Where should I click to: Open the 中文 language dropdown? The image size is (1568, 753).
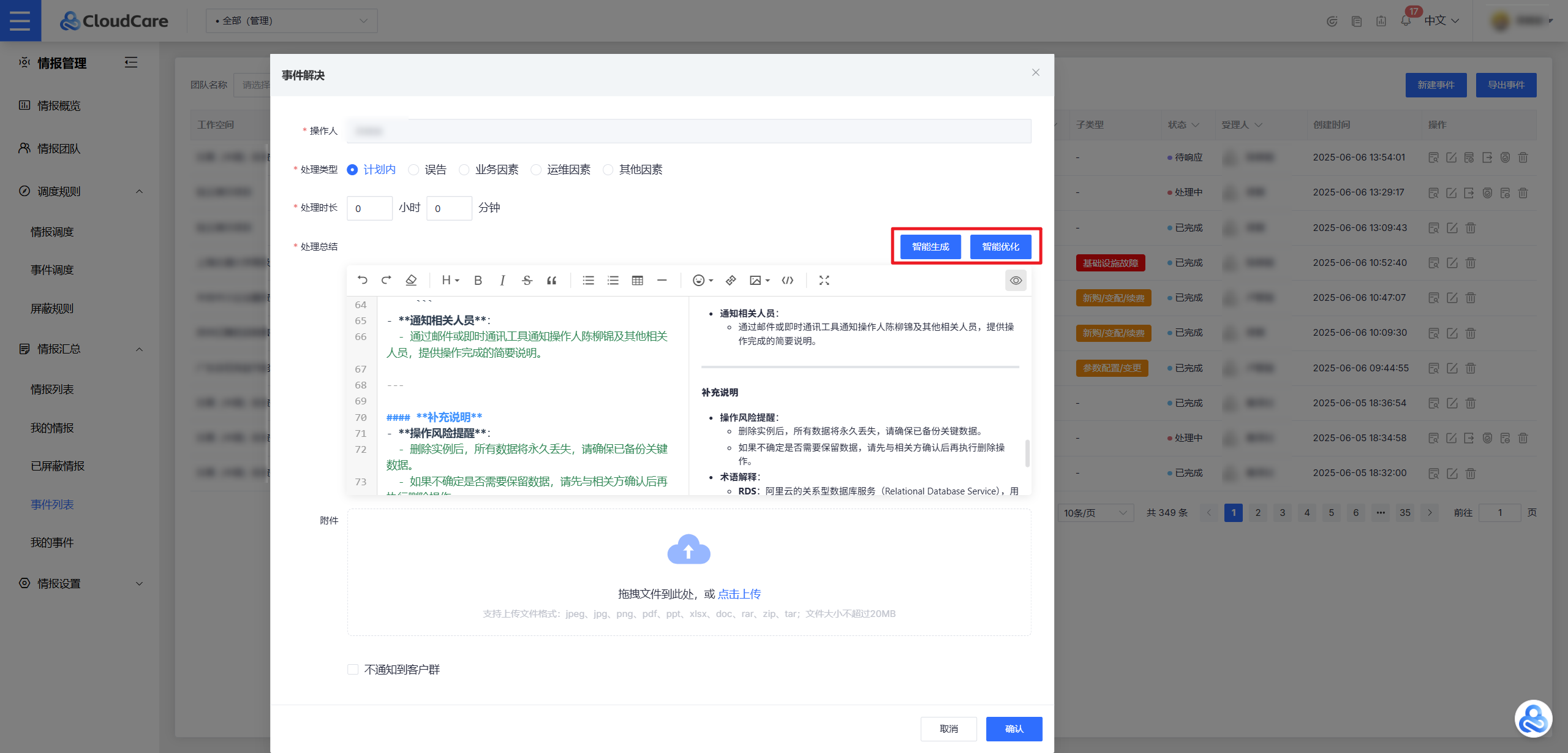pyautogui.click(x=1441, y=20)
